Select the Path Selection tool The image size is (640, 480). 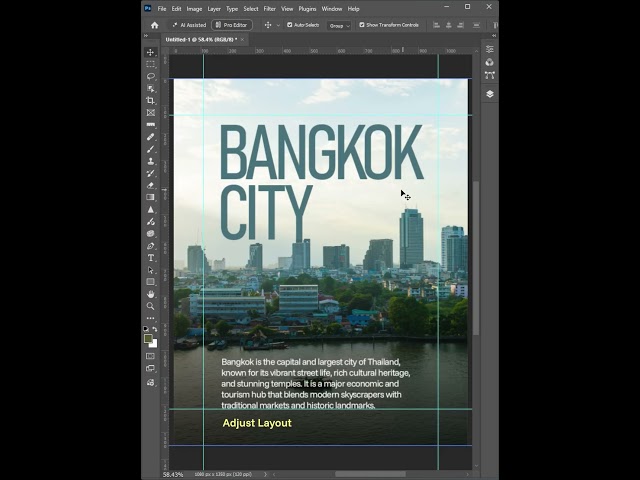coord(151,270)
